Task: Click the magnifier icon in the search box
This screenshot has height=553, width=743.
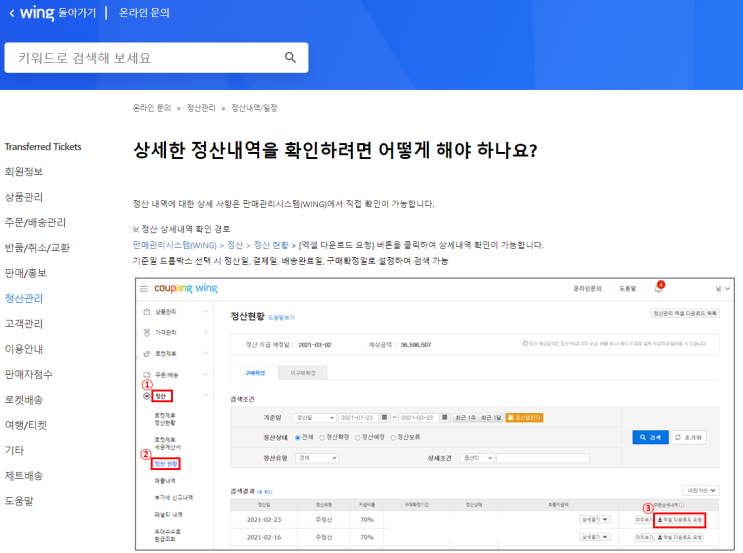Action: [x=290, y=57]
